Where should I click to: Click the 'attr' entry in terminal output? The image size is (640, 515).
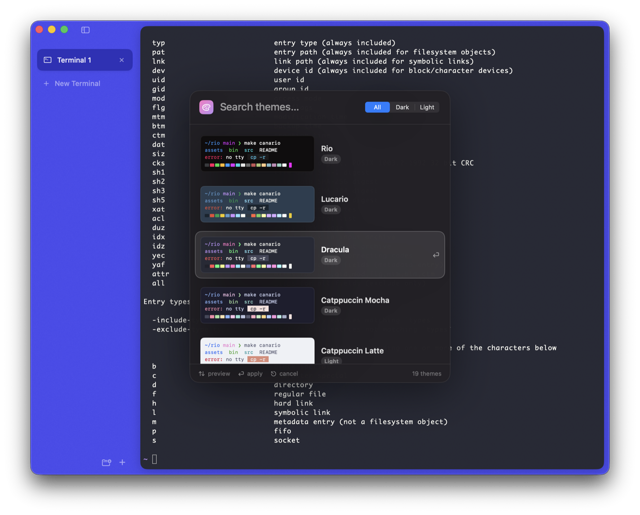tap(160, 274)
